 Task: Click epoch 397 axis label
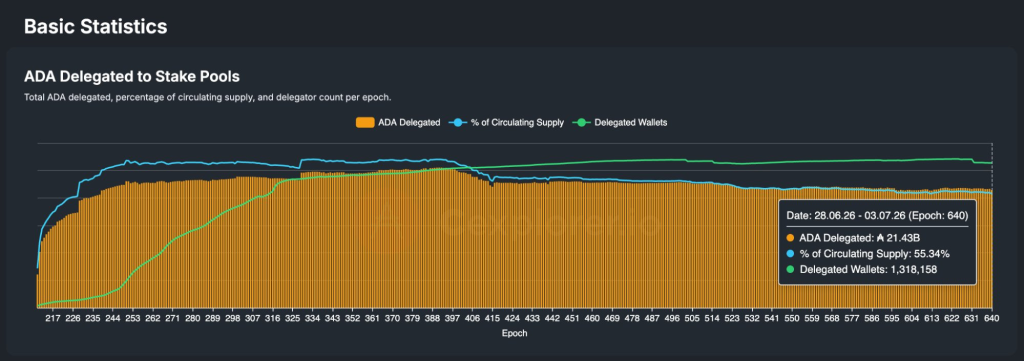click(452, 319)
